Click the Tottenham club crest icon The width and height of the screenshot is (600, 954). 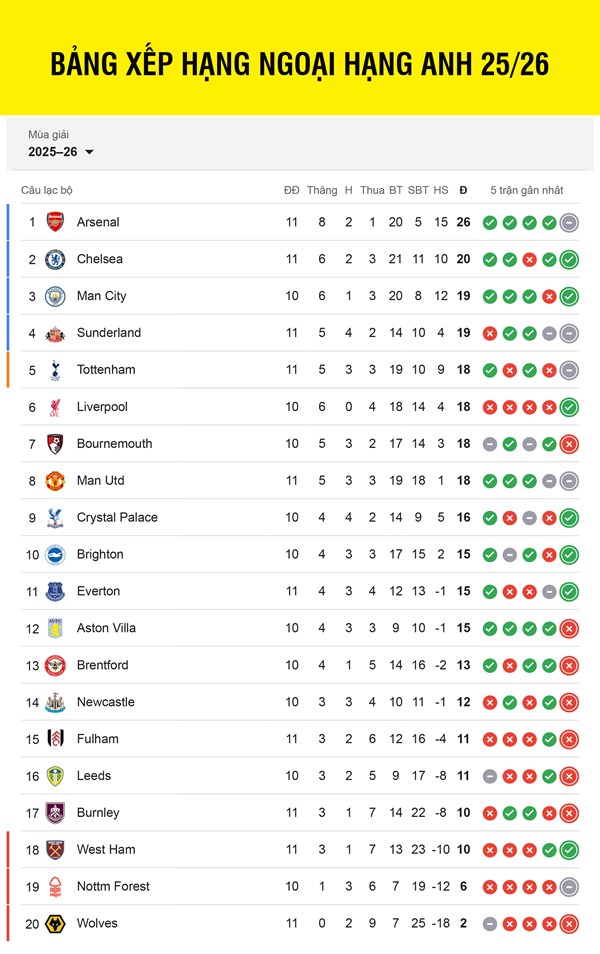55,370
